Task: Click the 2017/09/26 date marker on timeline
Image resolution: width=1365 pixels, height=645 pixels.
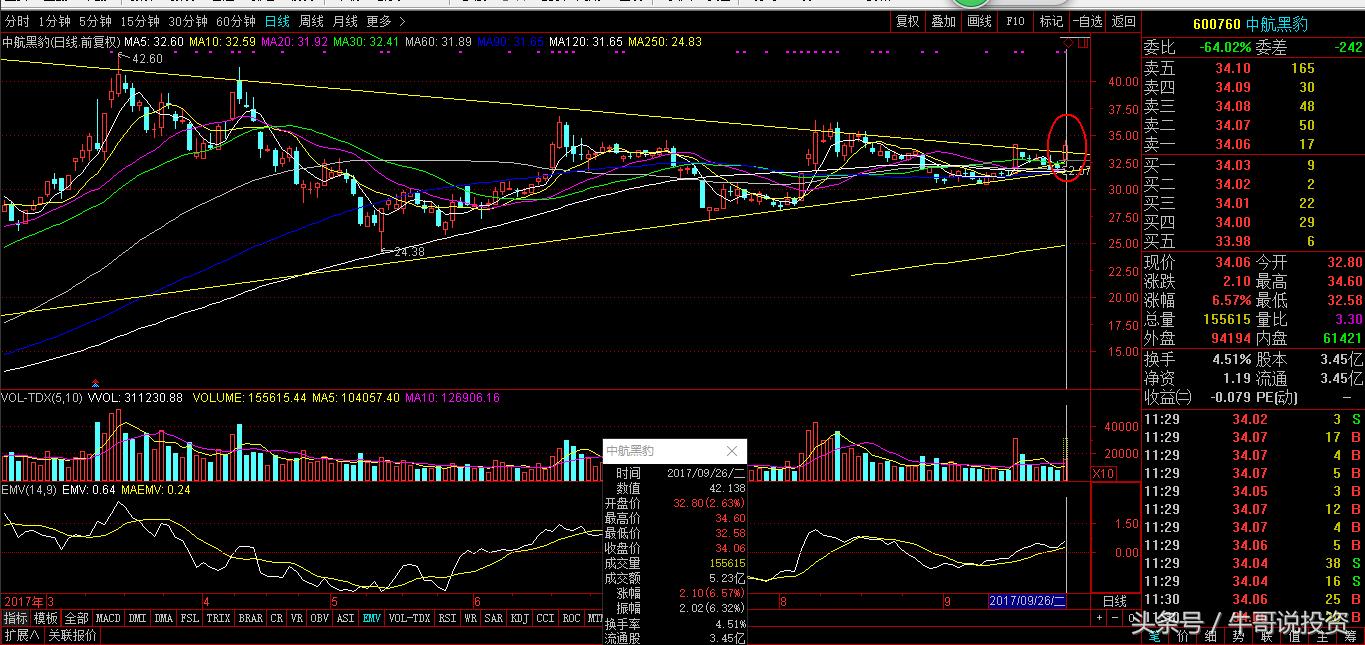Action: (1027, 601)
